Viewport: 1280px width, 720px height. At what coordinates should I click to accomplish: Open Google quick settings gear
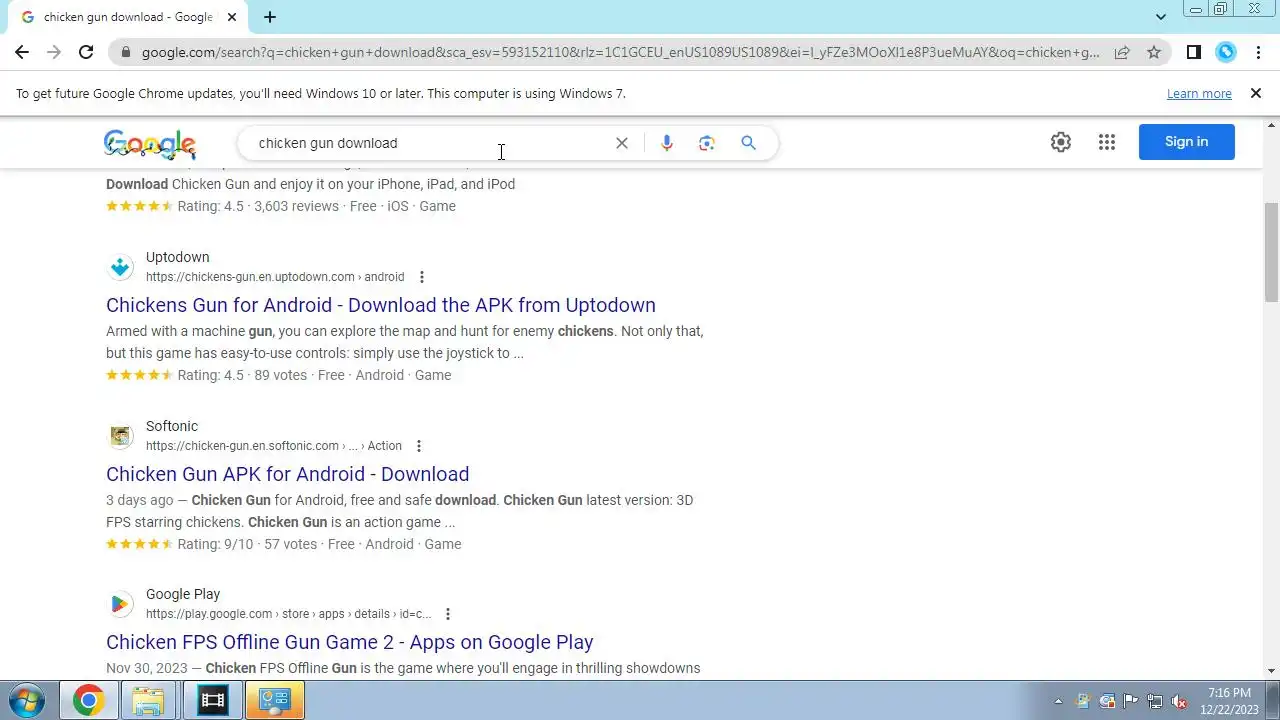[1061, 142]
